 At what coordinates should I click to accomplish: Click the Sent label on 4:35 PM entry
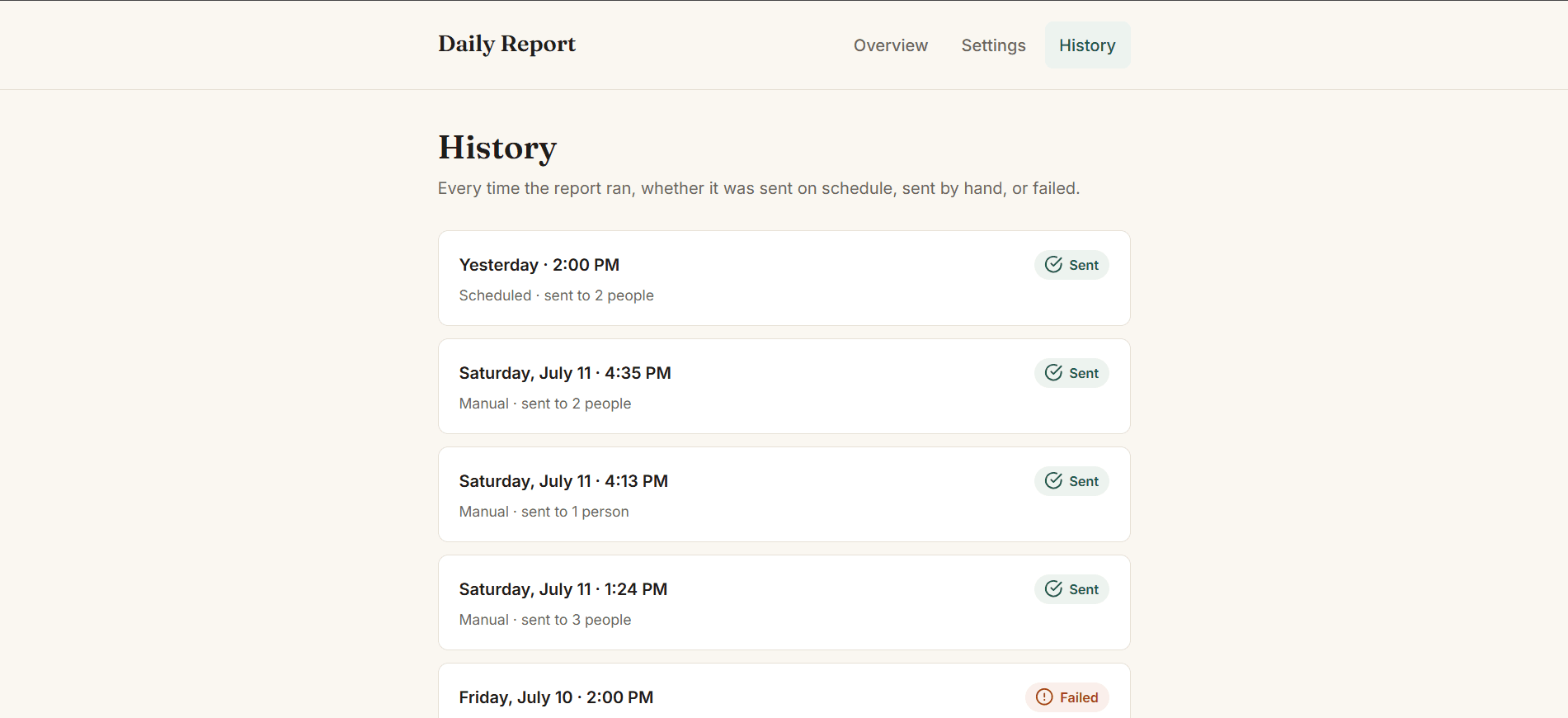[1084, 373]
